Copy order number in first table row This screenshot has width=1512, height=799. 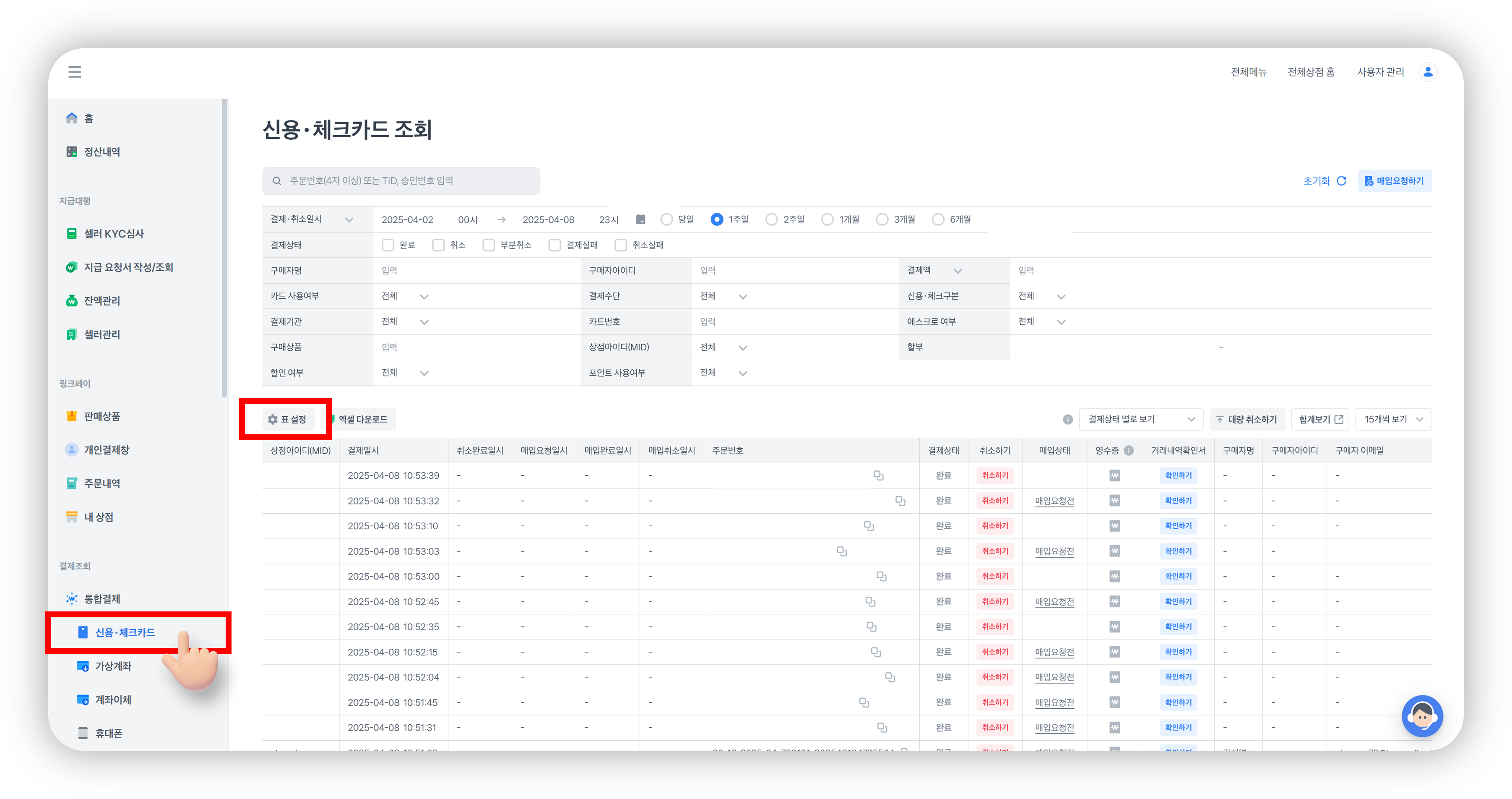(878, 475)
